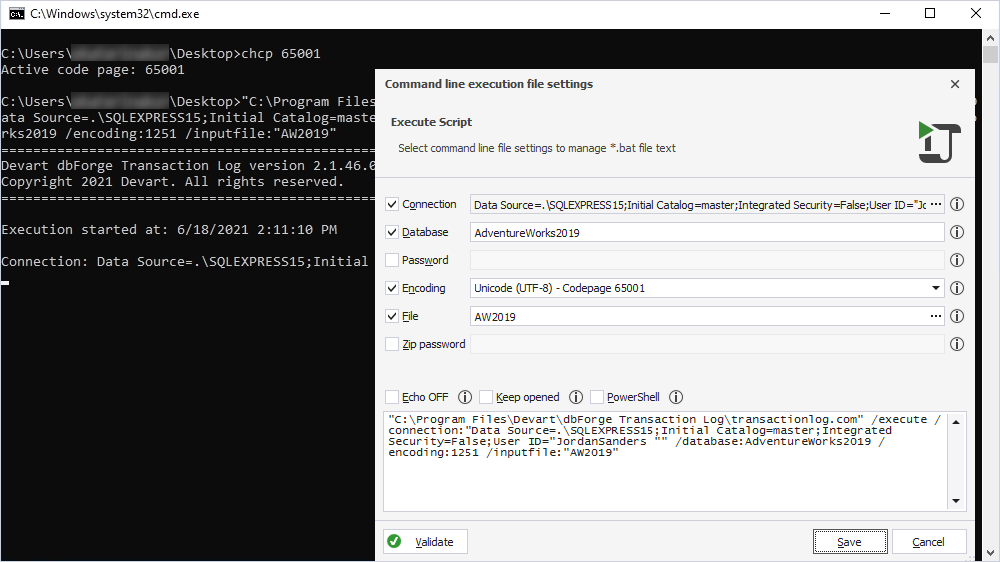Click the info icon beside the Database field

click(957, 232)
